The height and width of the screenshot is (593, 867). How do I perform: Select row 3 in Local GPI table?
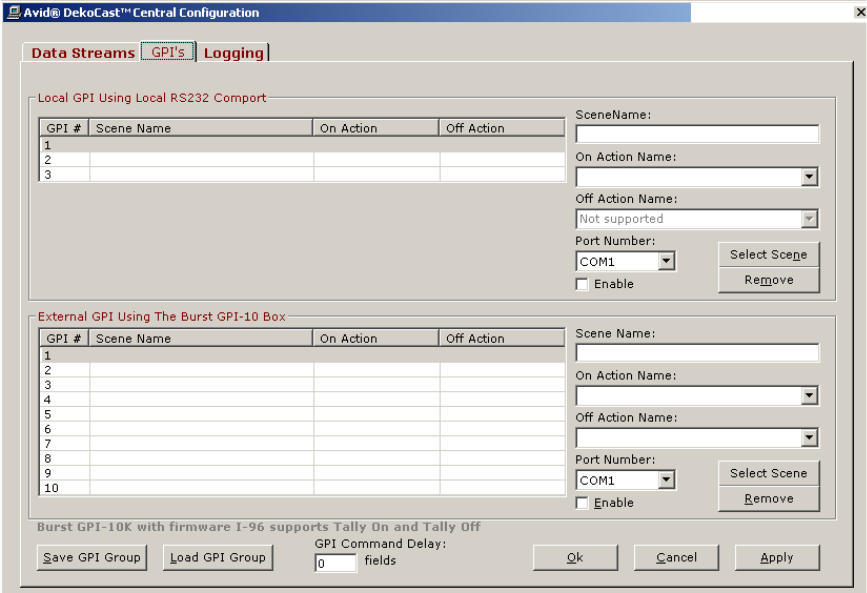(x=302, y=174)
